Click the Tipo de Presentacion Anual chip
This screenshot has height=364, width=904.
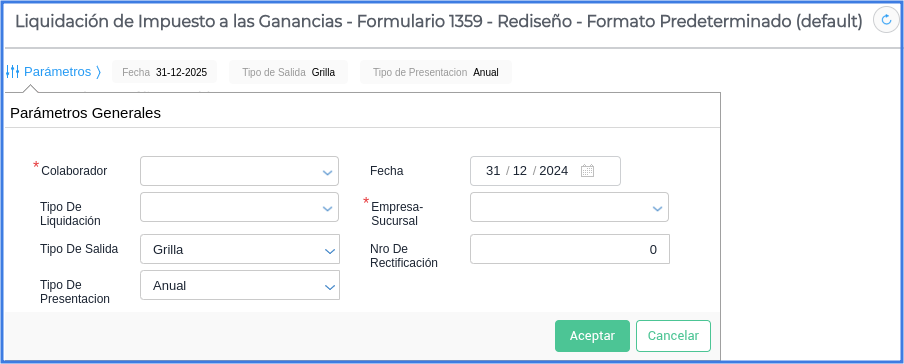click(436, 72)
